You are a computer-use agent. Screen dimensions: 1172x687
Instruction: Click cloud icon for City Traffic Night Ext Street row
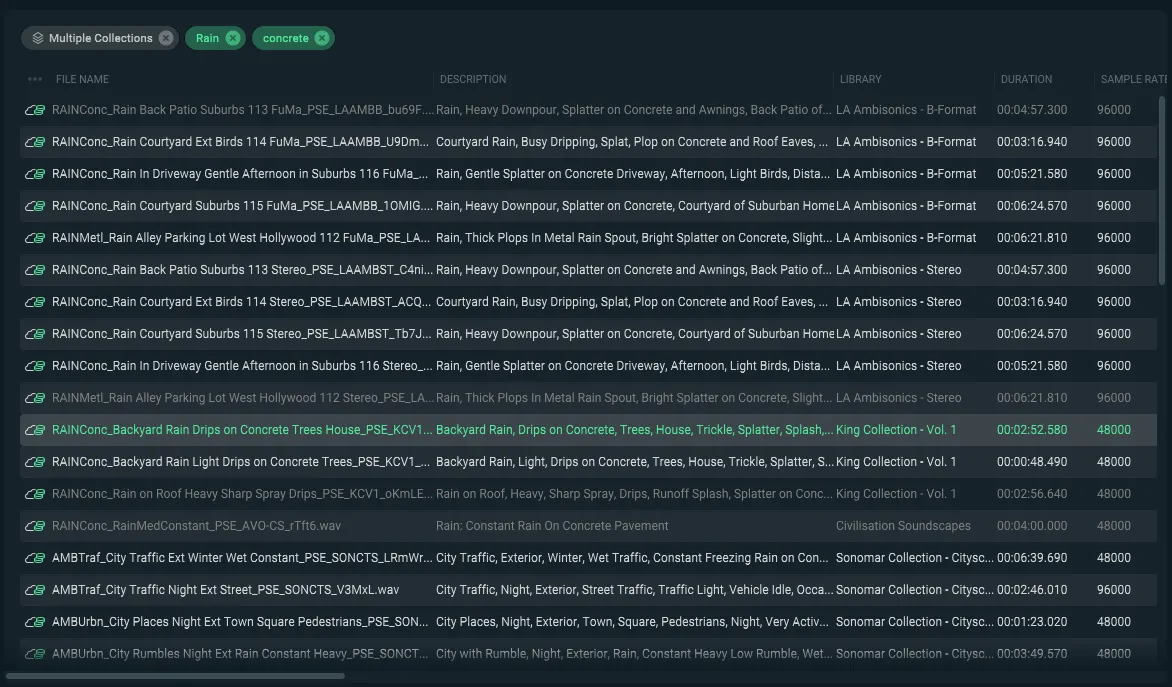[x=34, y=591]
